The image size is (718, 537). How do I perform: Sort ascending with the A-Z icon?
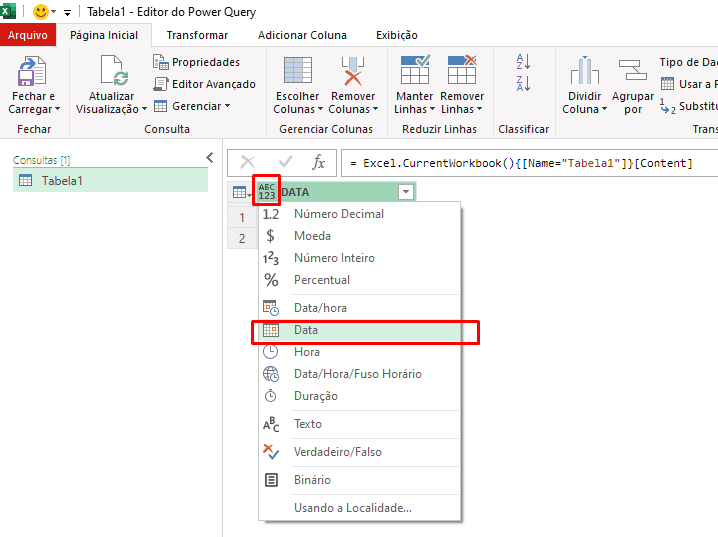pyautogui.click(x=523, y=61)
